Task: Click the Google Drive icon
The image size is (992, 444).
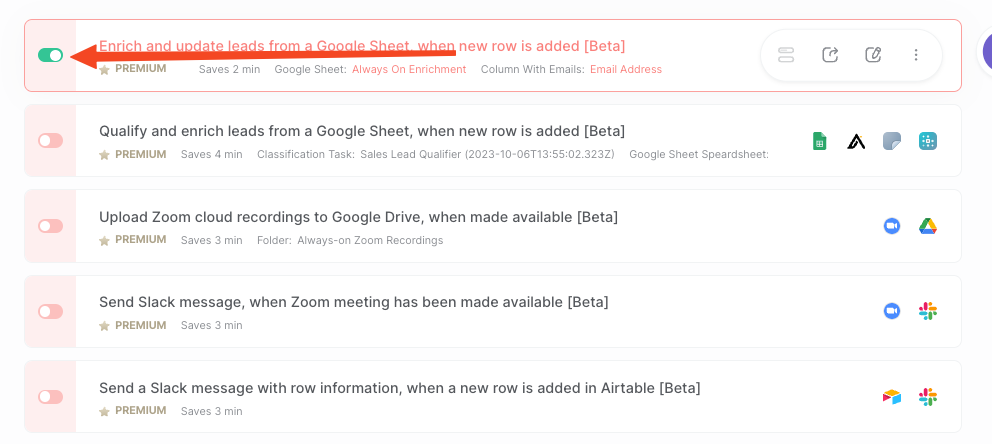Action: (x=927, y=226)
